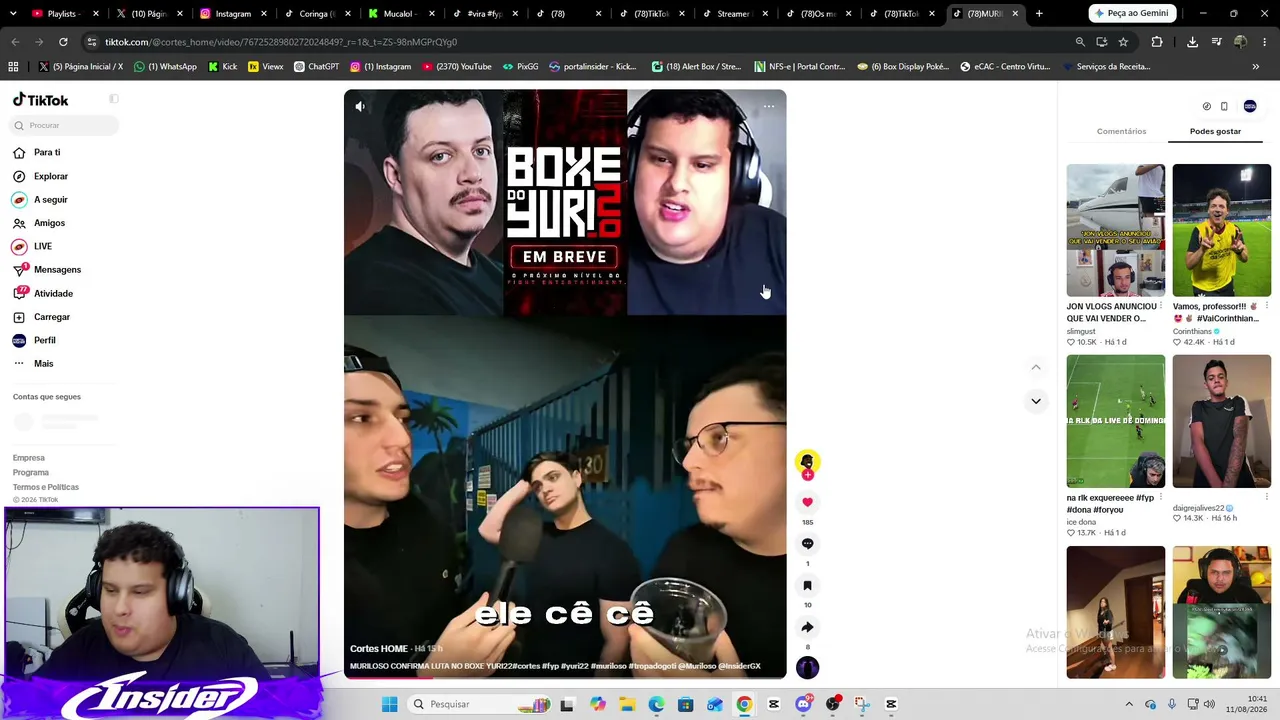1280x720 pixels.
Task: Open Chrome extensions puzzle icon
Action: (1157, 42)
